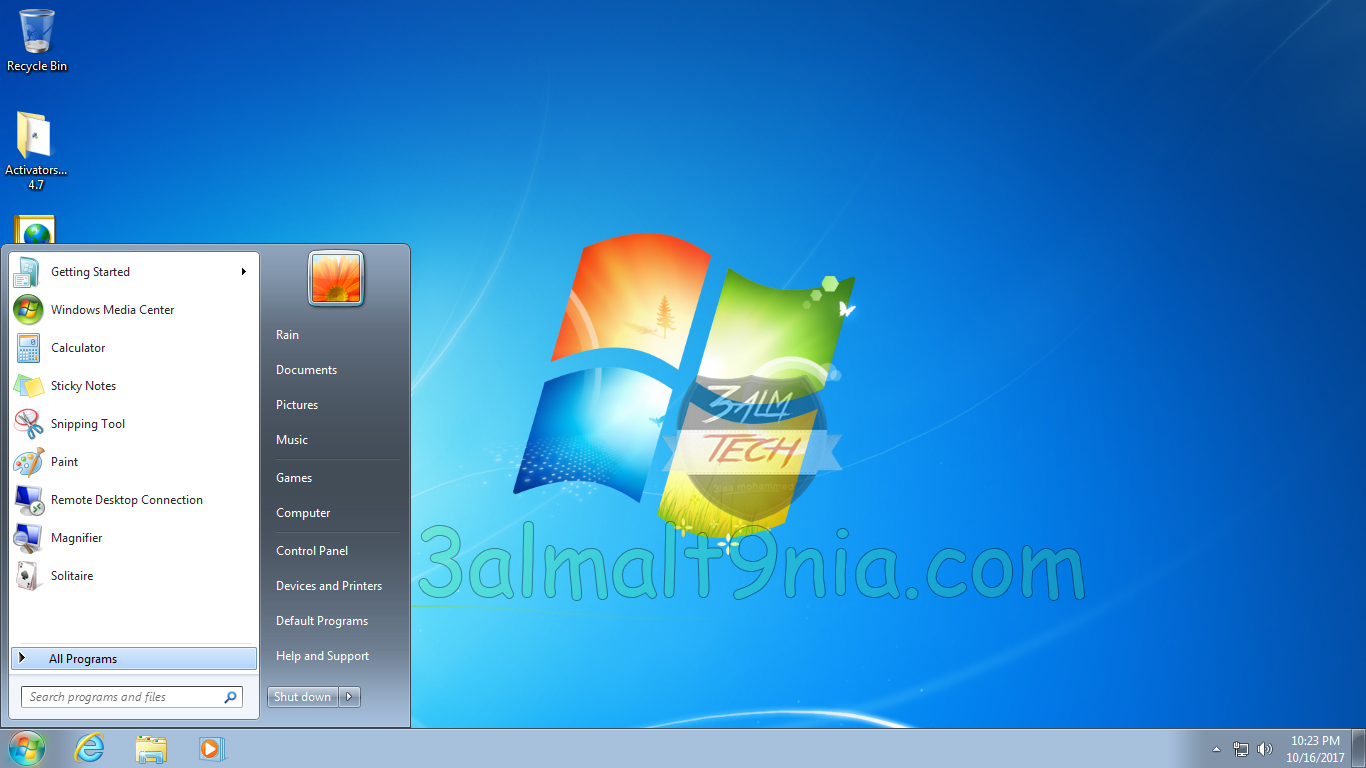Open the Shut down options arrow

click(349, 697)
